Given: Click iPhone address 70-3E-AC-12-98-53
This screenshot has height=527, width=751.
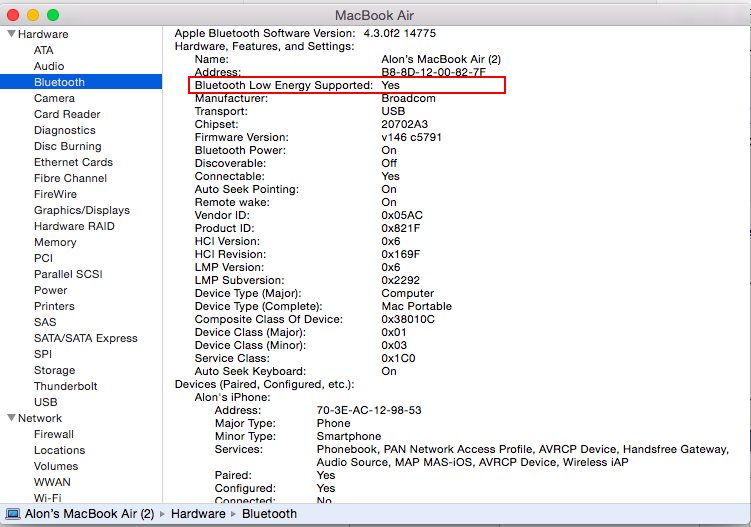Looking at the screenshot, I should (369, 410).
